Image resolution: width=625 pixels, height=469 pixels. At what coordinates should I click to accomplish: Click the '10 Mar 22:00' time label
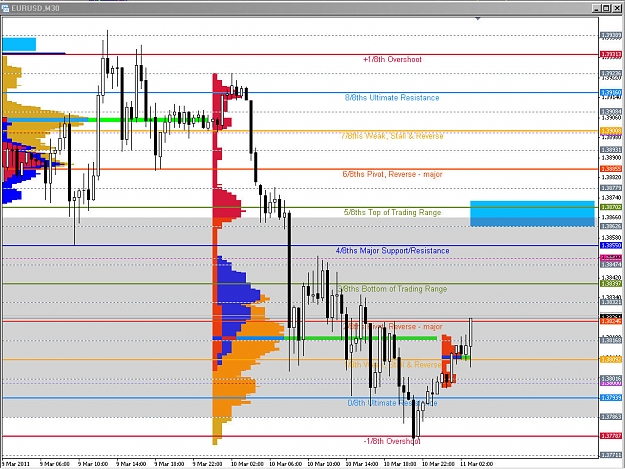pyautogui.click(x=438, y=464)
